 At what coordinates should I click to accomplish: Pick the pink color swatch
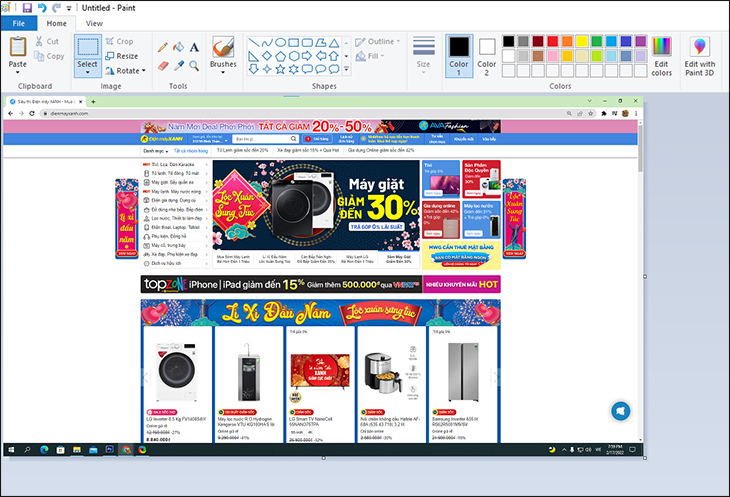[x=553, y=56]
